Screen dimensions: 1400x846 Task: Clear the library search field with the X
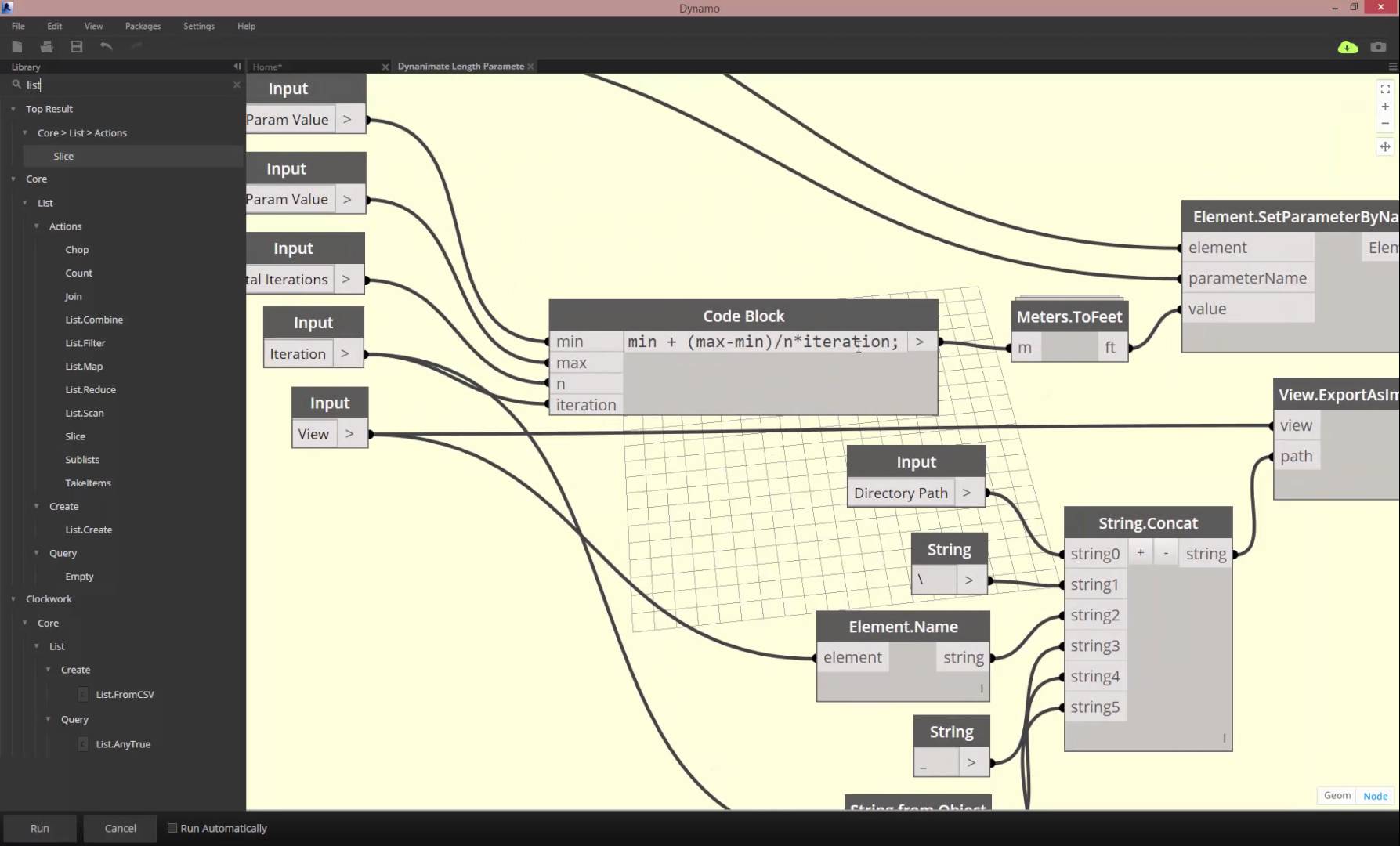click(237, 85)
